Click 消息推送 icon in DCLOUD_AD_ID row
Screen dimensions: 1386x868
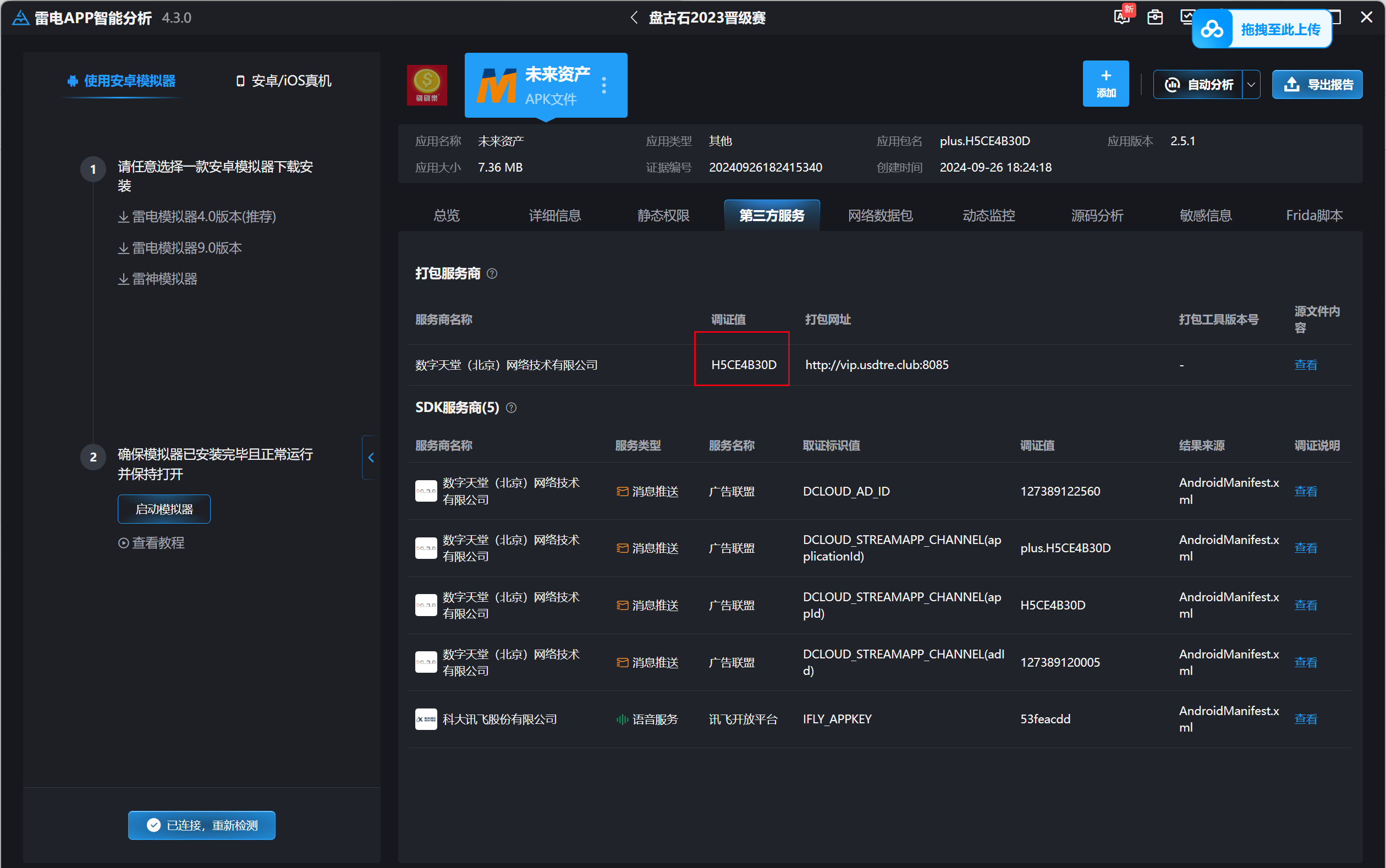621,491
